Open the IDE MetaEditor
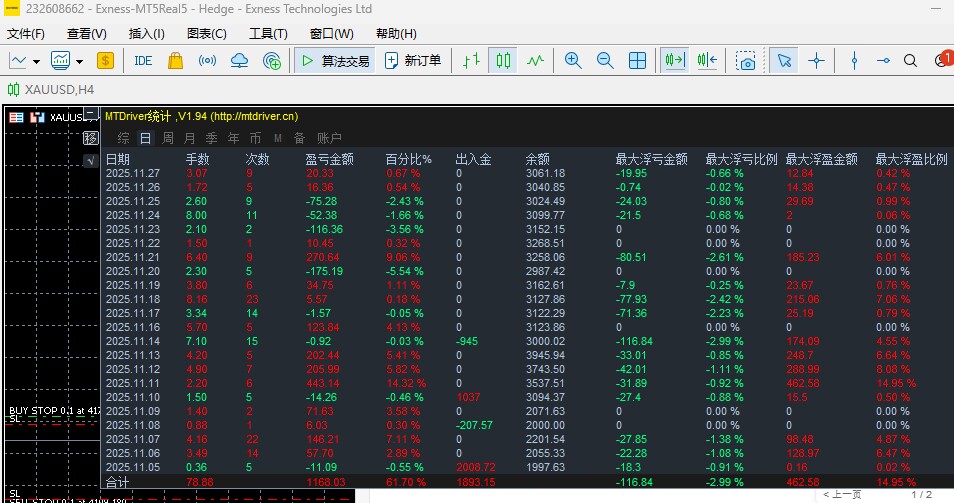The height and width of the screenshot is (503, 954). click(143, 61)
